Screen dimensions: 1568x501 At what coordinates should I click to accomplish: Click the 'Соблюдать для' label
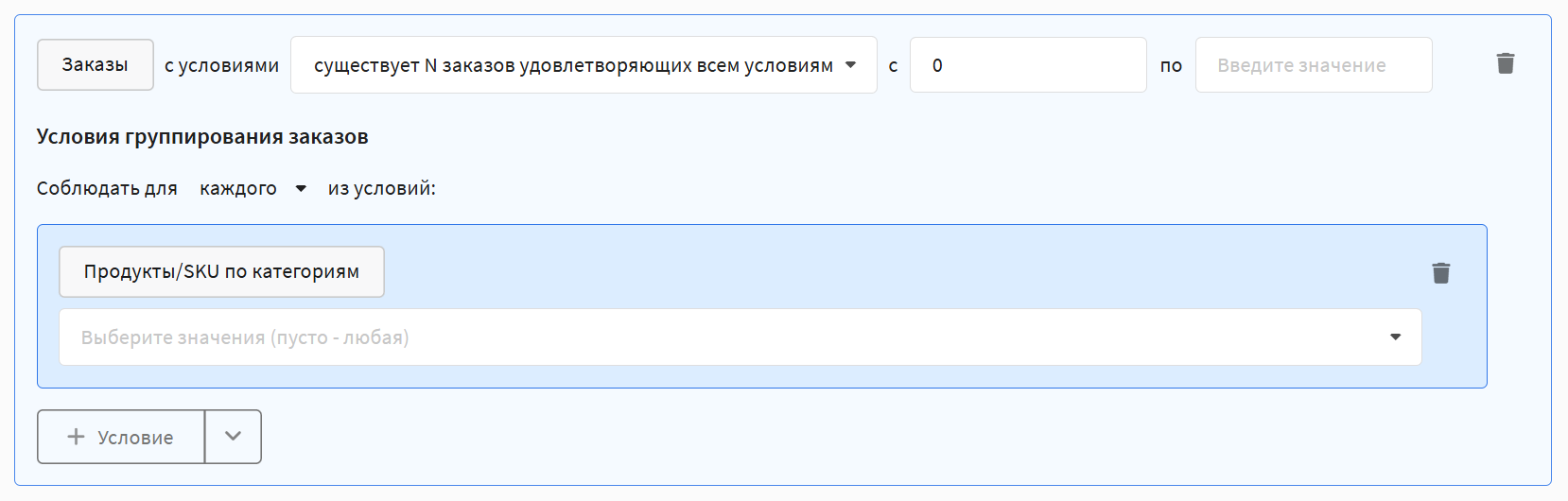coord(107,189)
